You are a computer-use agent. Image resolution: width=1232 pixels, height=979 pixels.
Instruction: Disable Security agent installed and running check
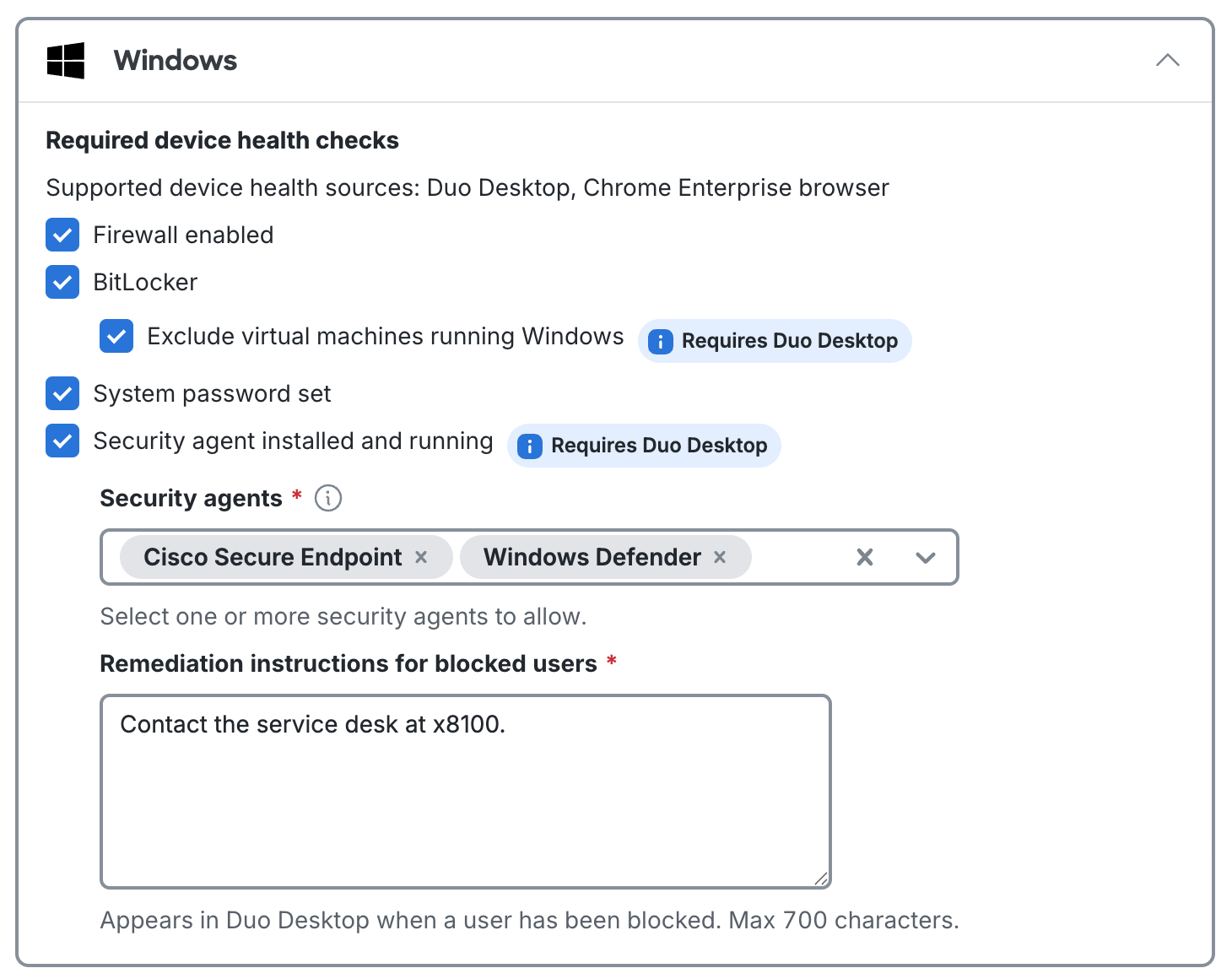[x=62, y=441]
